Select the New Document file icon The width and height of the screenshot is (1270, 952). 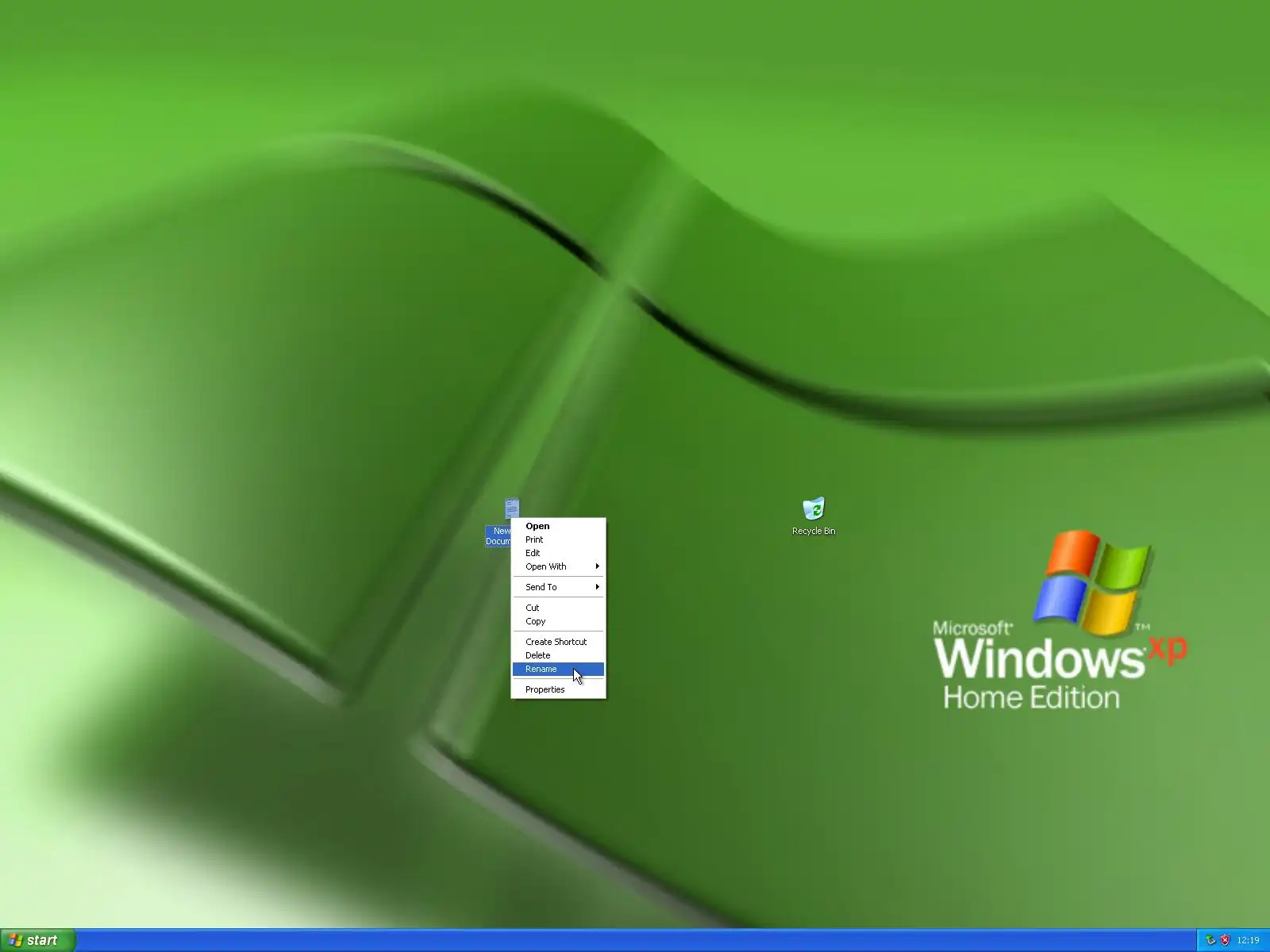512,509
